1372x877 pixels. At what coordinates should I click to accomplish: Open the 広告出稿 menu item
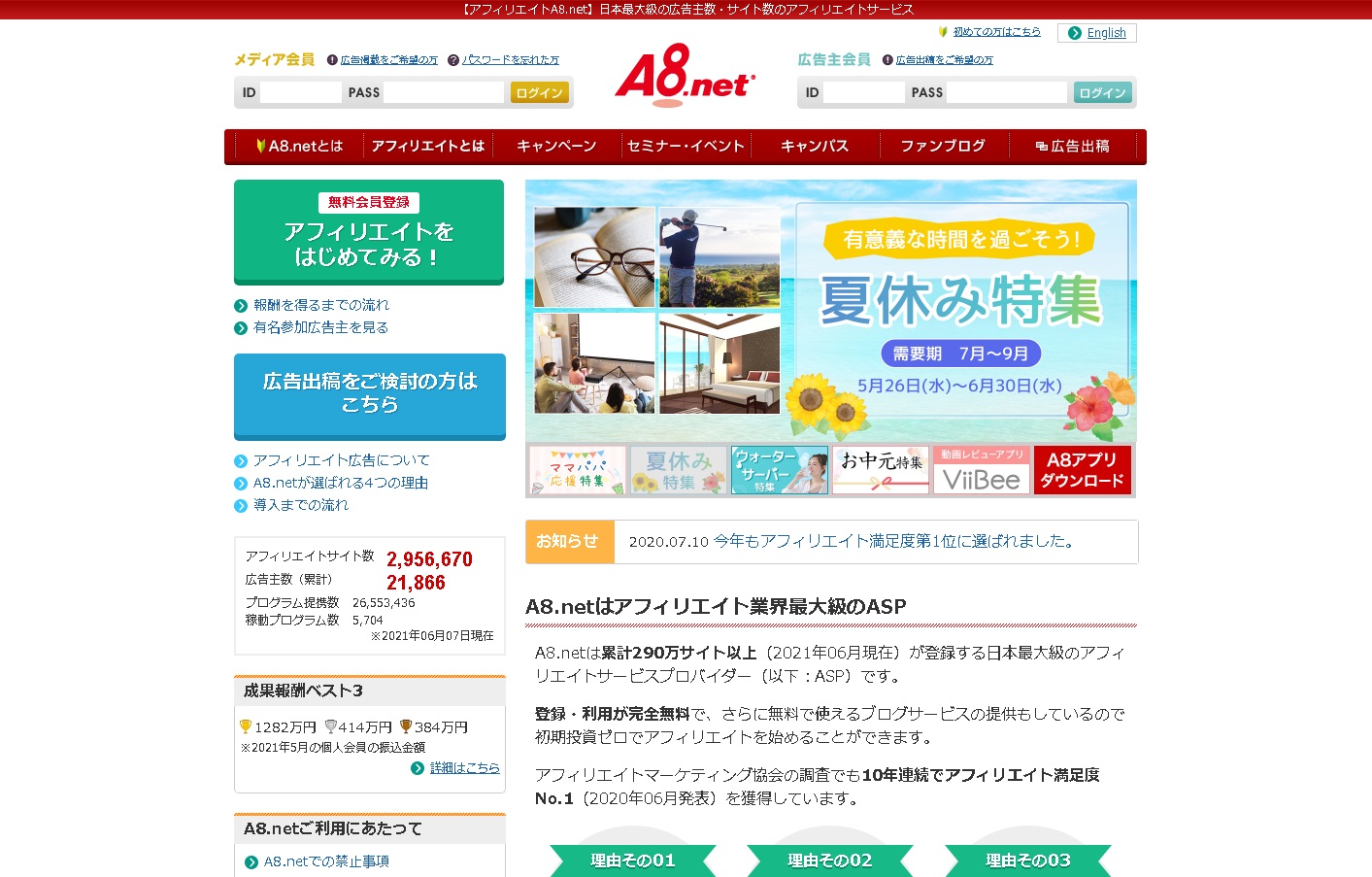(x=1072, y=146)
